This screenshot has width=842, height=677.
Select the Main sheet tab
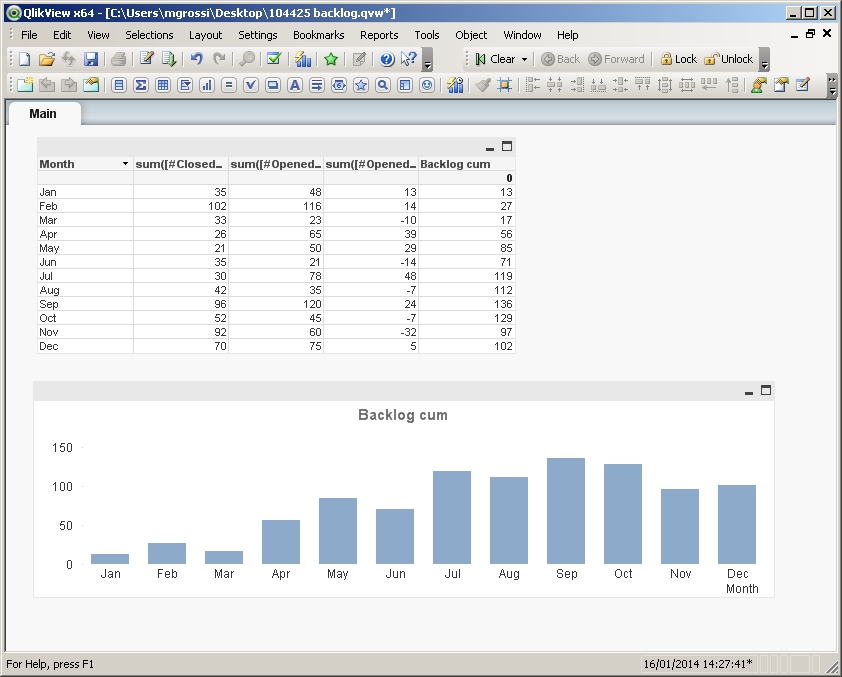point(43,114)
